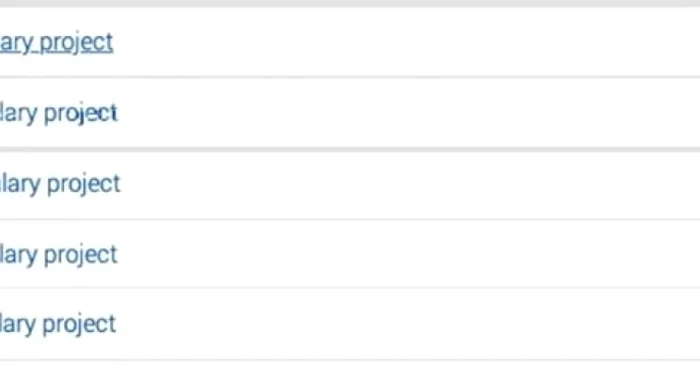
Task: Open the underlined project link in first row
Action: 56,43
